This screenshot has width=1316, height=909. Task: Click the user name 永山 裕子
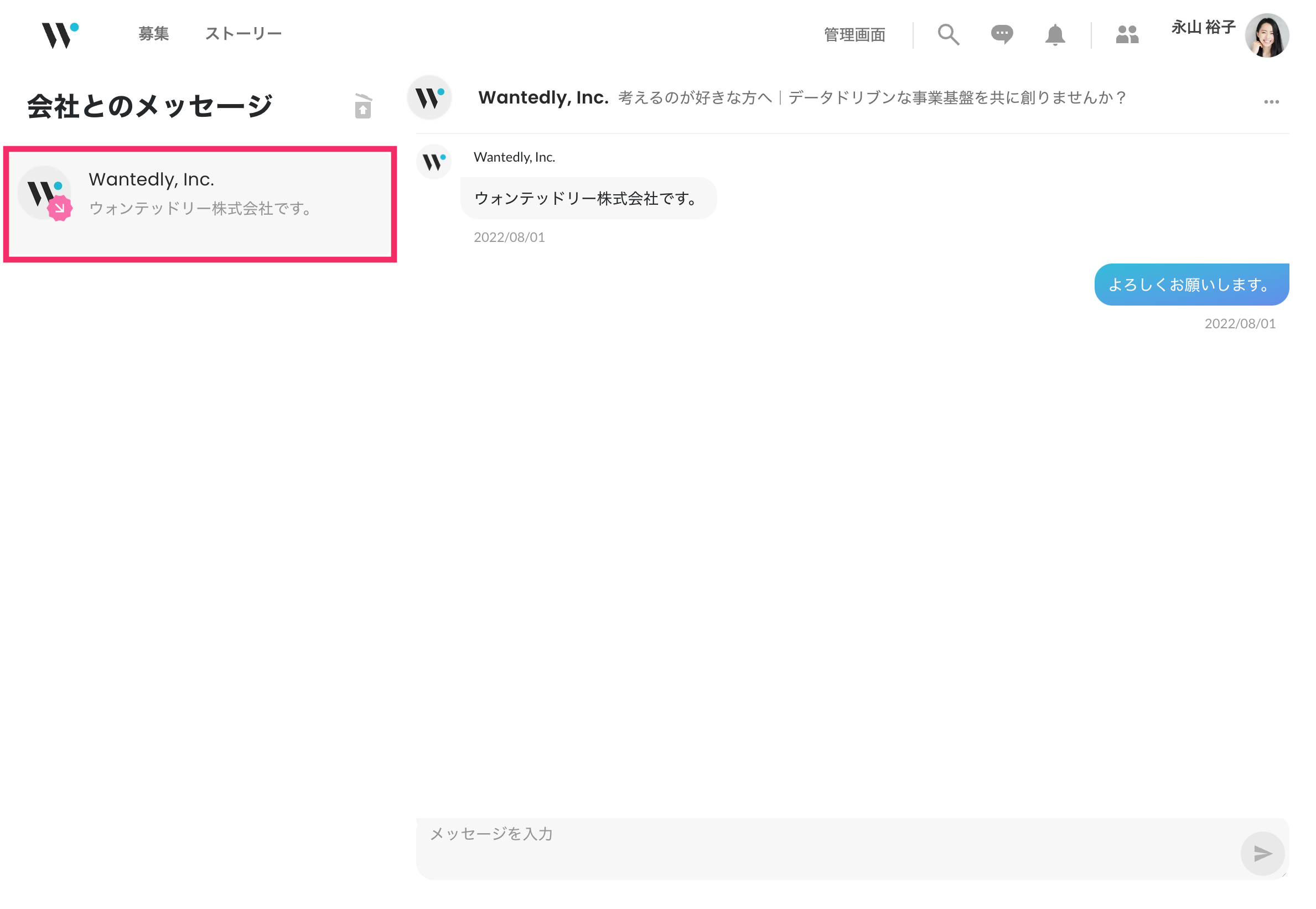[1203, 27]
